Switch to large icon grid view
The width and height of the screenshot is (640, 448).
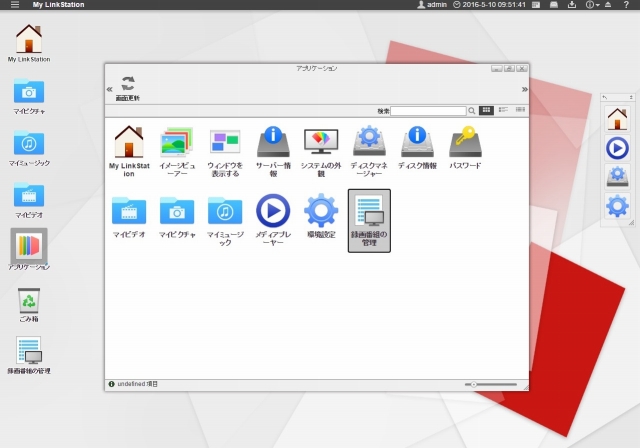pos(487,110)
